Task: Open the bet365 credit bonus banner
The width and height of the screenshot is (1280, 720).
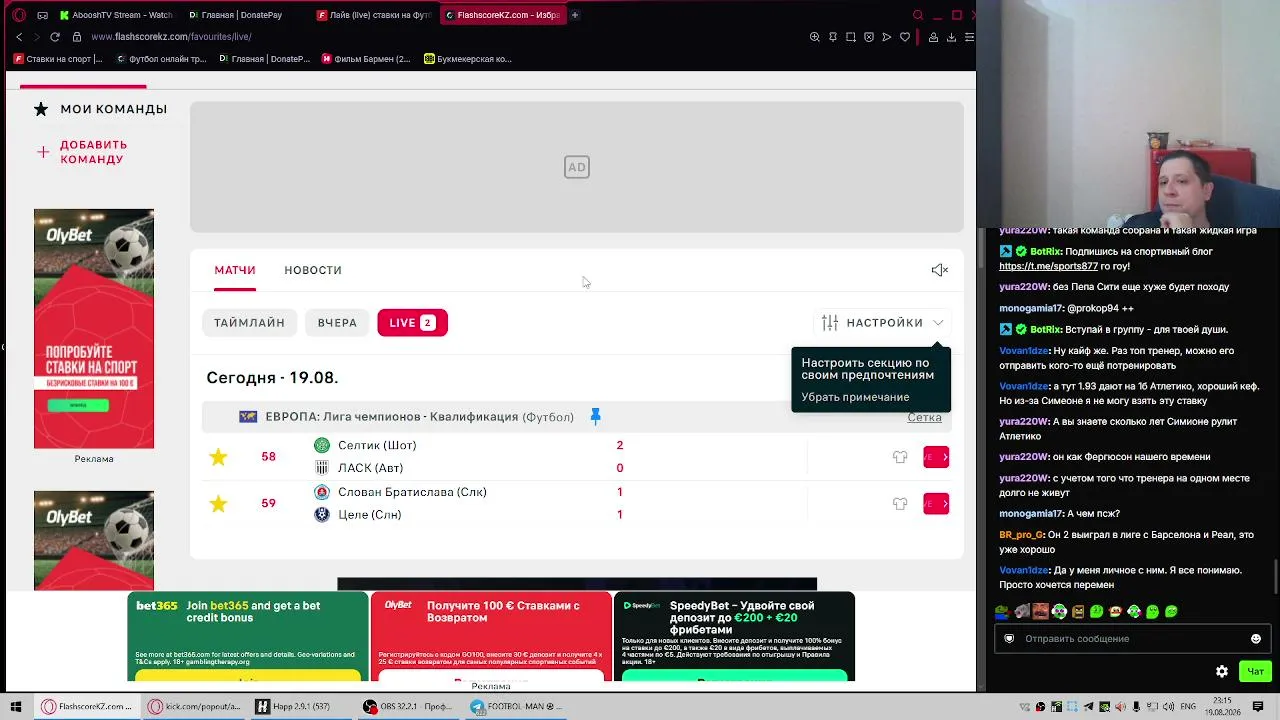Action: tap(248, 636)
